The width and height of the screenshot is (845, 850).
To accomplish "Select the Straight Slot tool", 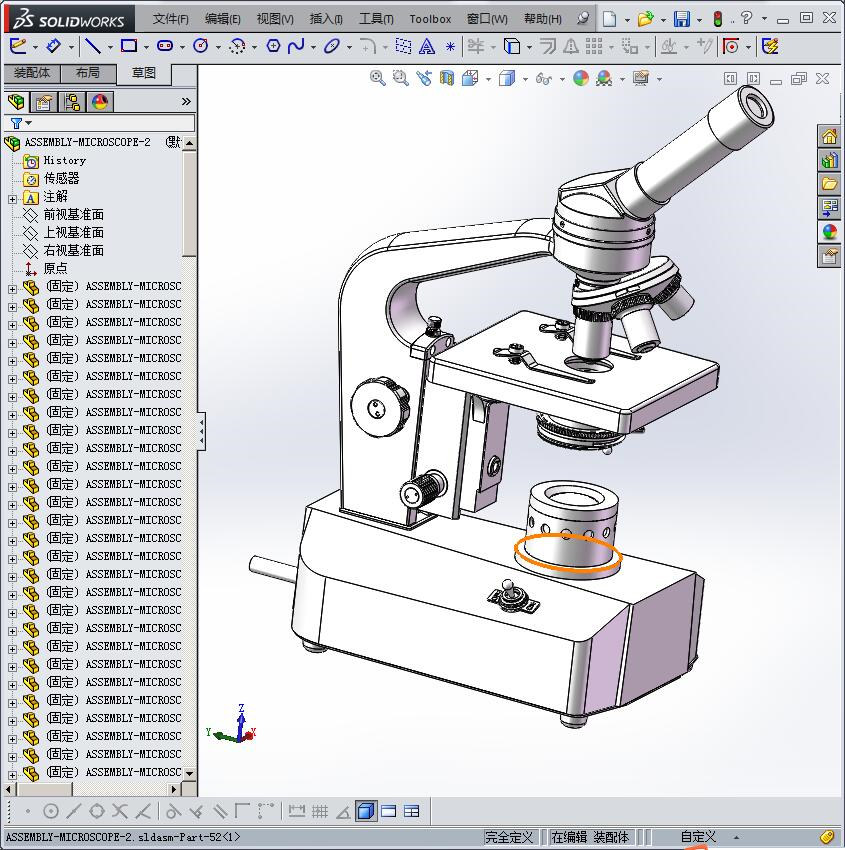I will click(x=165, y=46).
